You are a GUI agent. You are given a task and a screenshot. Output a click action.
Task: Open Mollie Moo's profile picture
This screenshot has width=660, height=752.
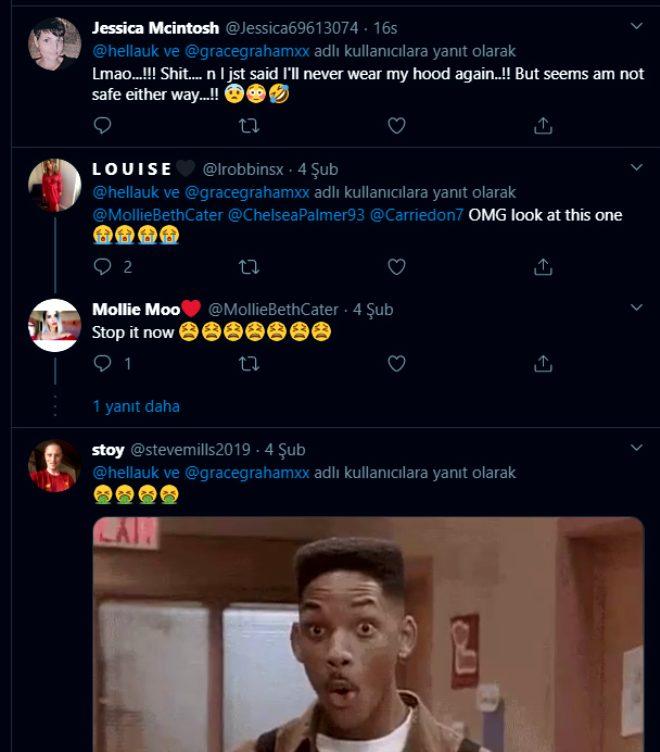pyautogui.click(x=55, y=326)
